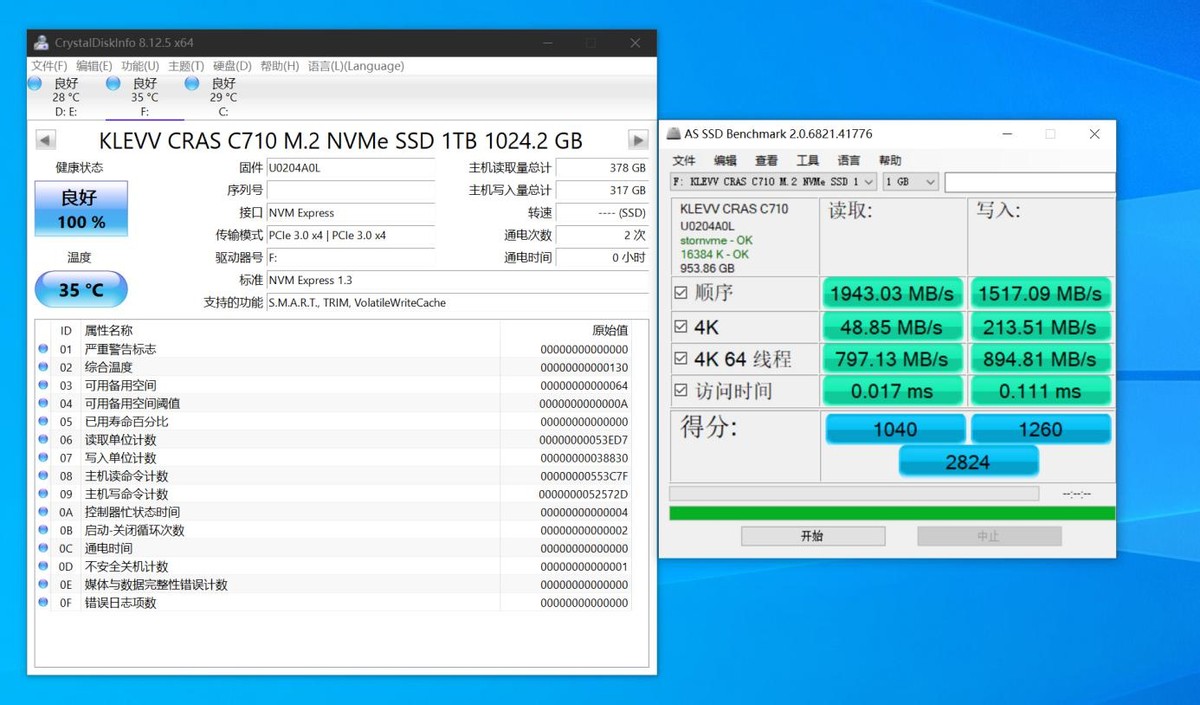This screenshot has width=1200, height=705.
Task: Open the 工具 menu in AS SSD Benchmark
Action: tap(808, 159)
